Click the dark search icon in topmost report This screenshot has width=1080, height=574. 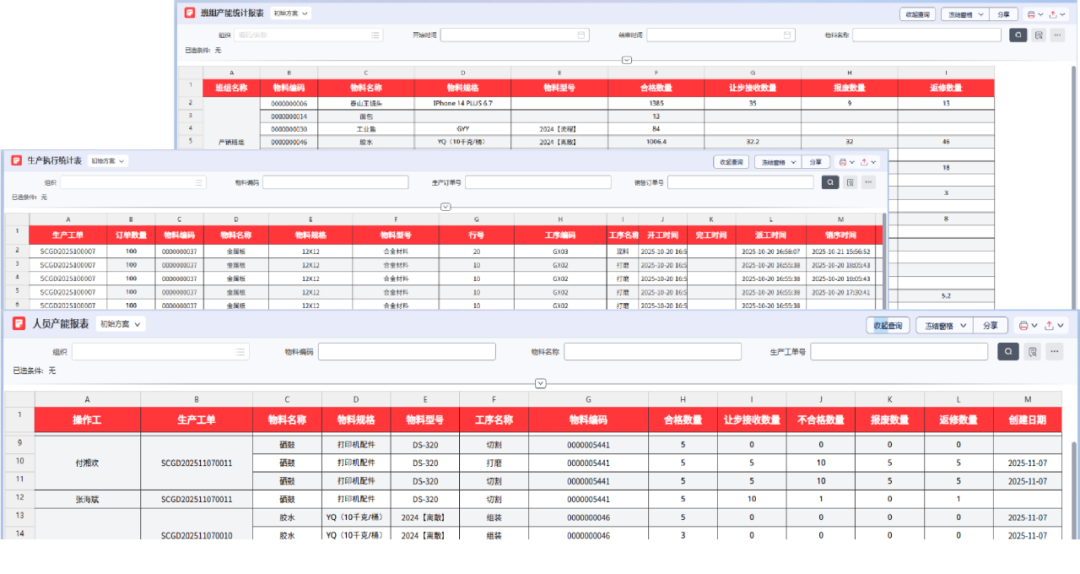tap(1018, 35)
